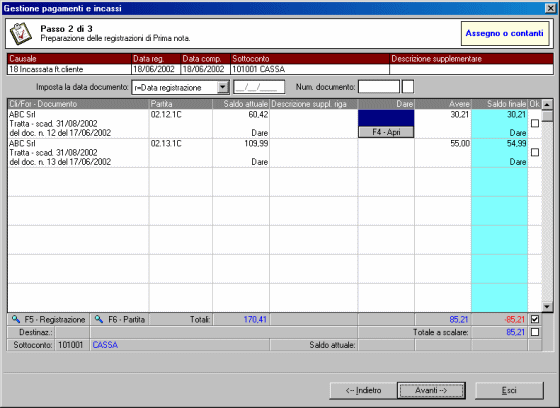Click the clipboard checklist wizard icon

coord(21,34)
